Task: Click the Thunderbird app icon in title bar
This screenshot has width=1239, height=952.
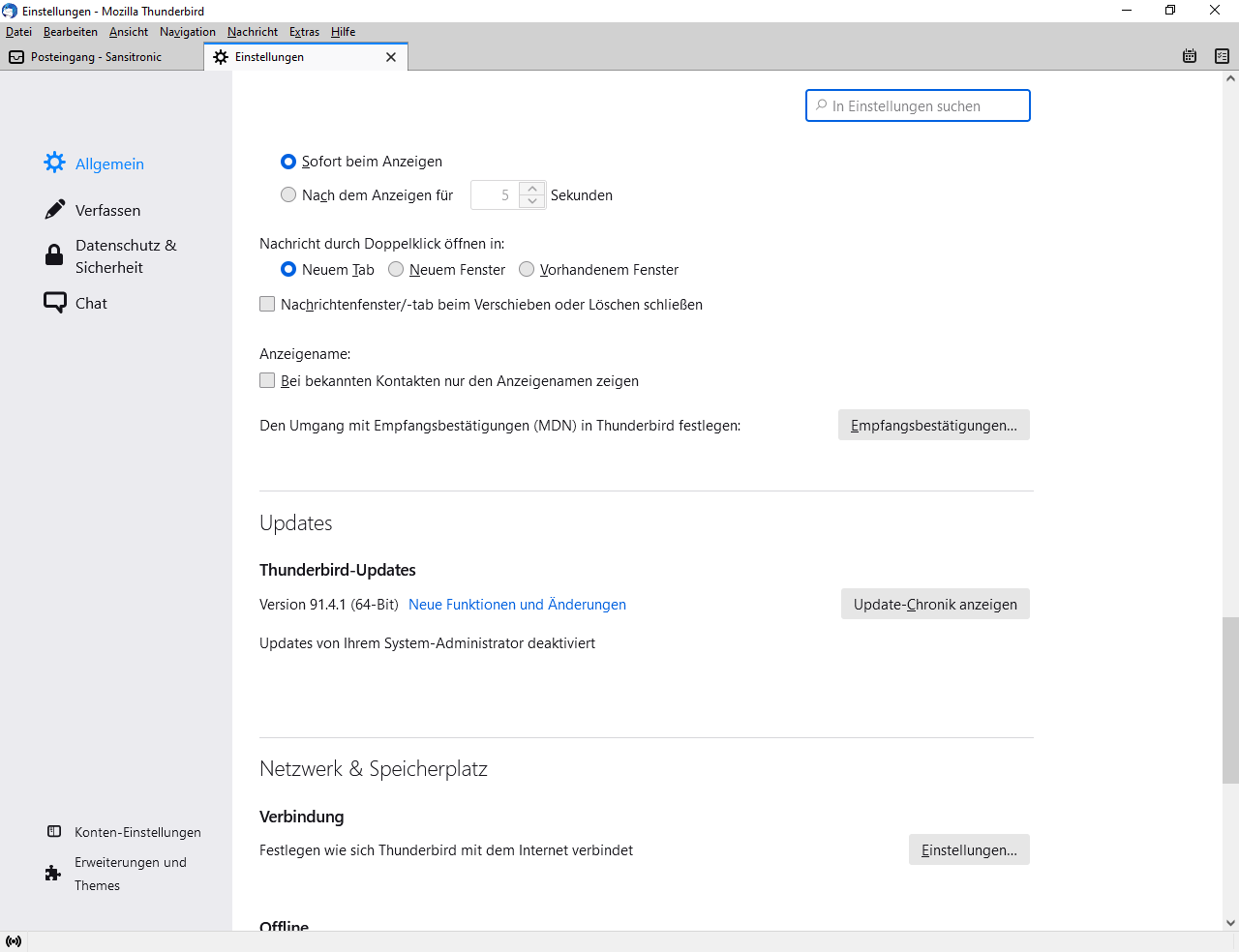Action: pyautogui.click(x=10, y=11)
